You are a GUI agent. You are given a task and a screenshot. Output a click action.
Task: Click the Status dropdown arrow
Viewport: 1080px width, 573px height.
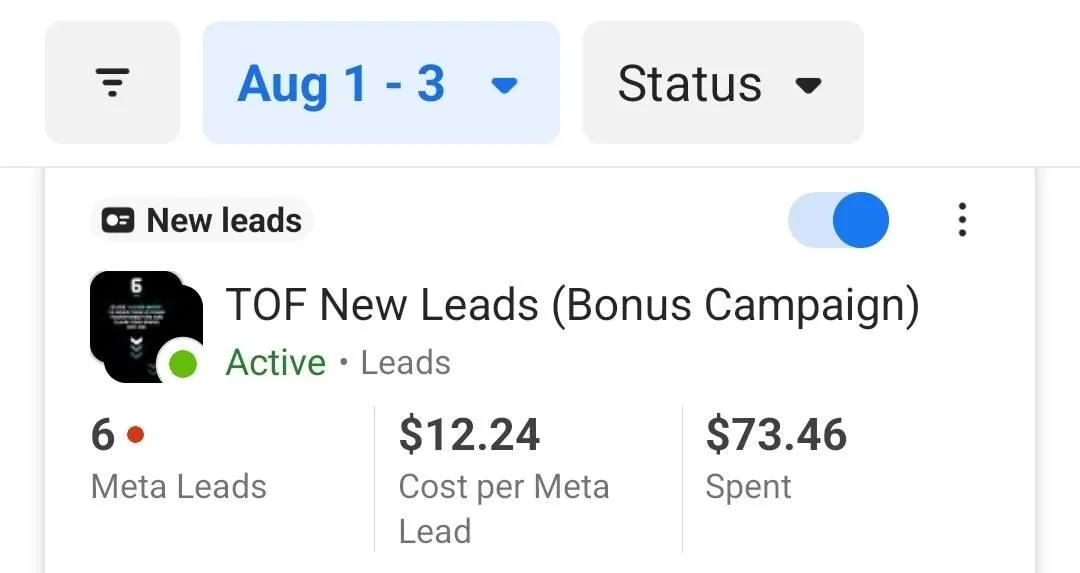[x=807, y=85]
